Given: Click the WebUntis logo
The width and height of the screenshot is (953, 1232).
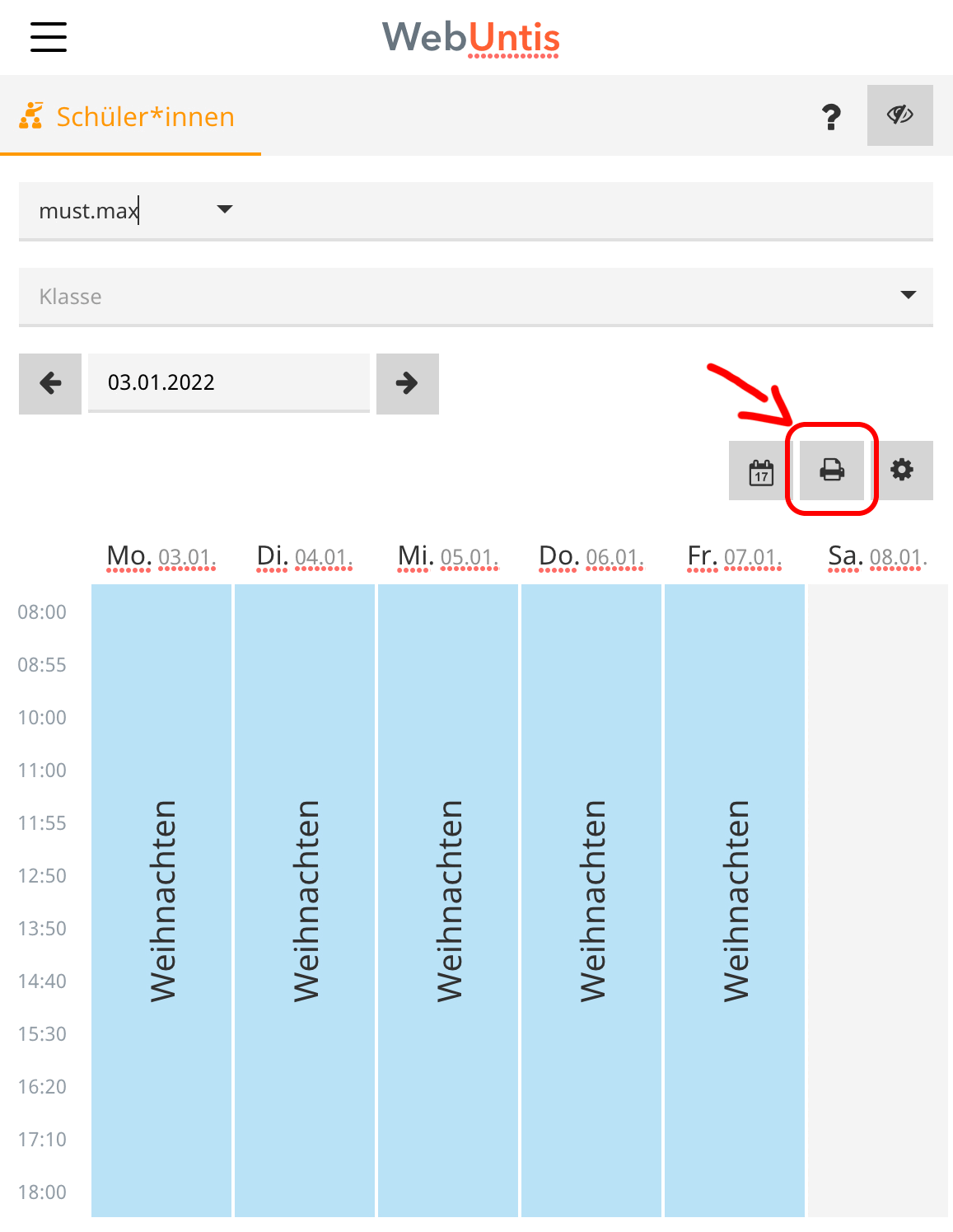Looking at the screenshot, I should (471, 38).
